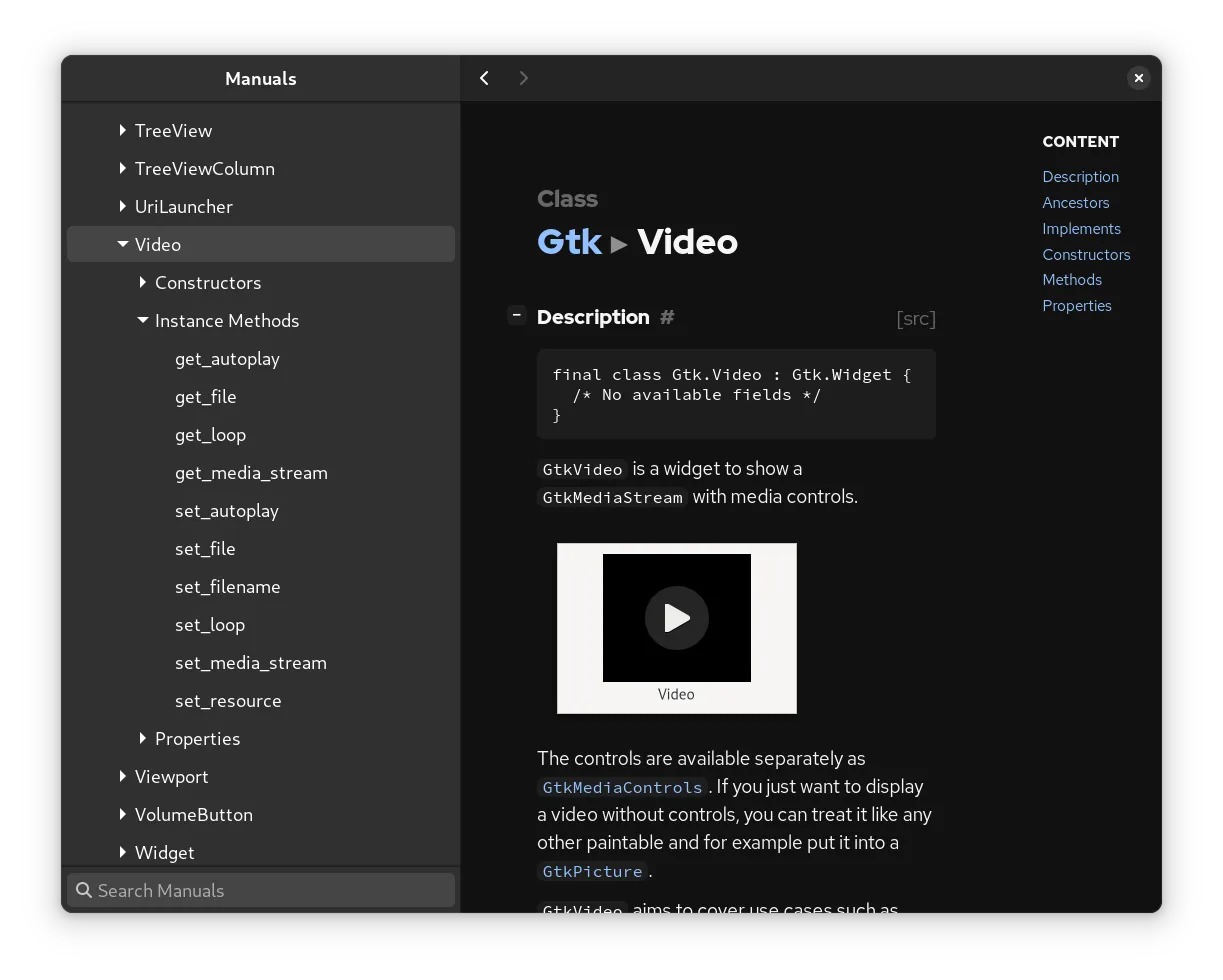The width and height of the screenshot is (1223, 980).
Task: Open the [src] source link
Action: click(916, 319)
